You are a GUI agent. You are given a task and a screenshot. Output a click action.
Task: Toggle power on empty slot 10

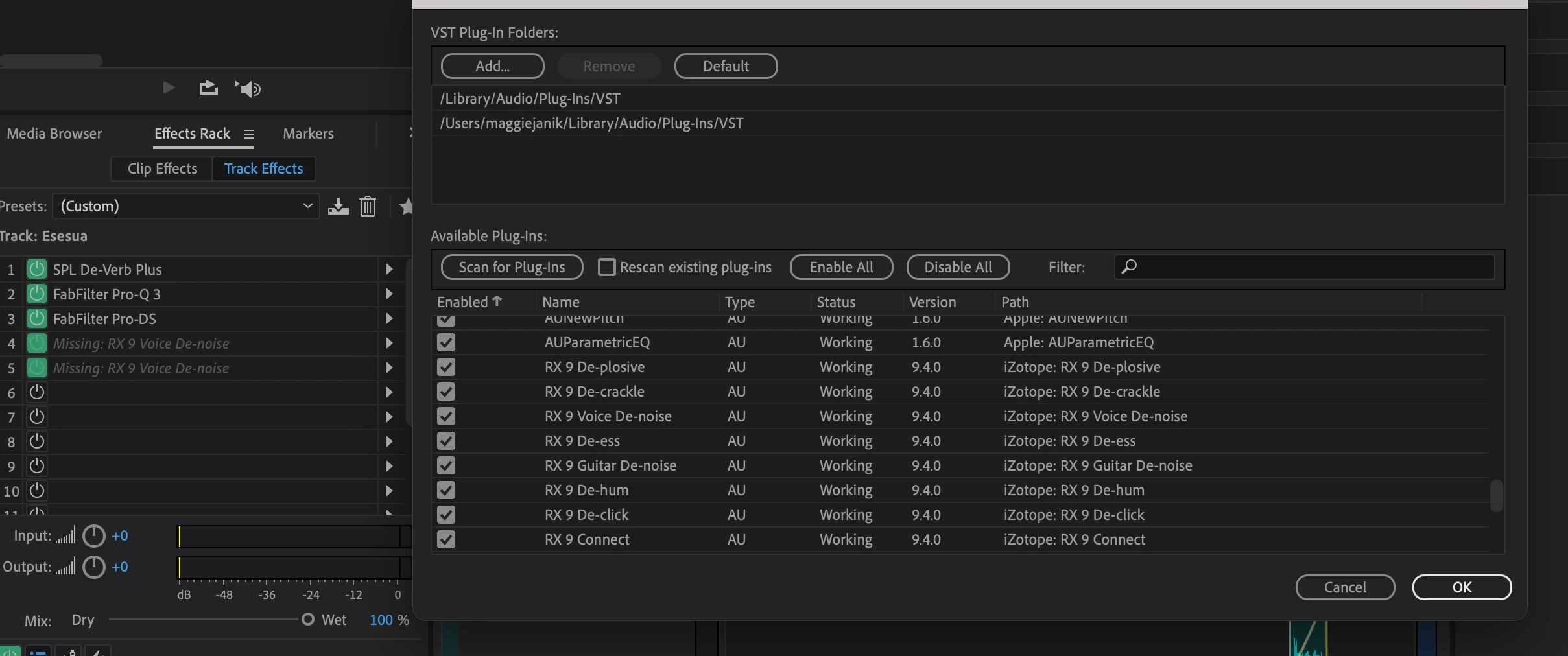37,491
